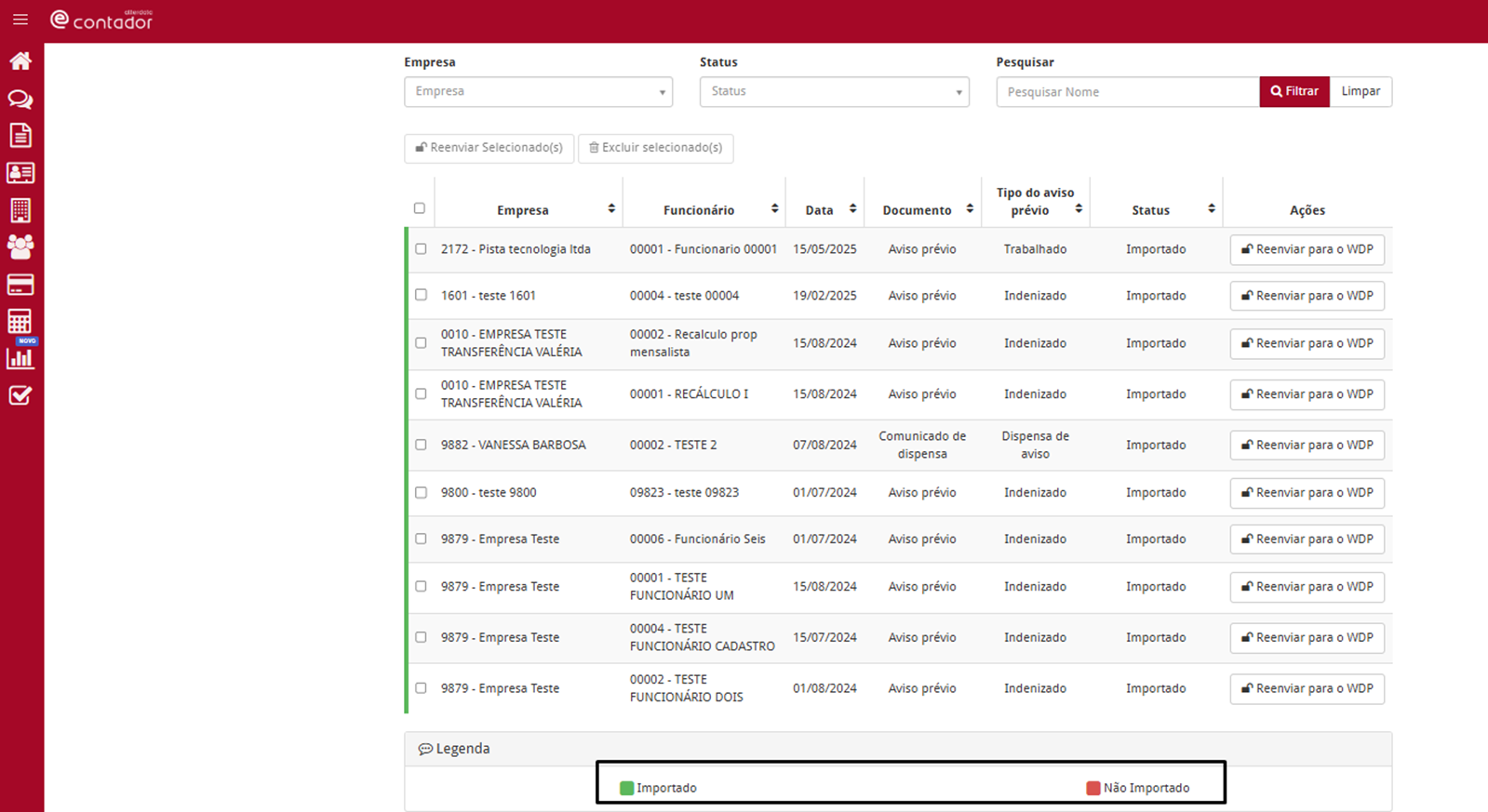Click the green Importado legend swatch

(626, 788)
